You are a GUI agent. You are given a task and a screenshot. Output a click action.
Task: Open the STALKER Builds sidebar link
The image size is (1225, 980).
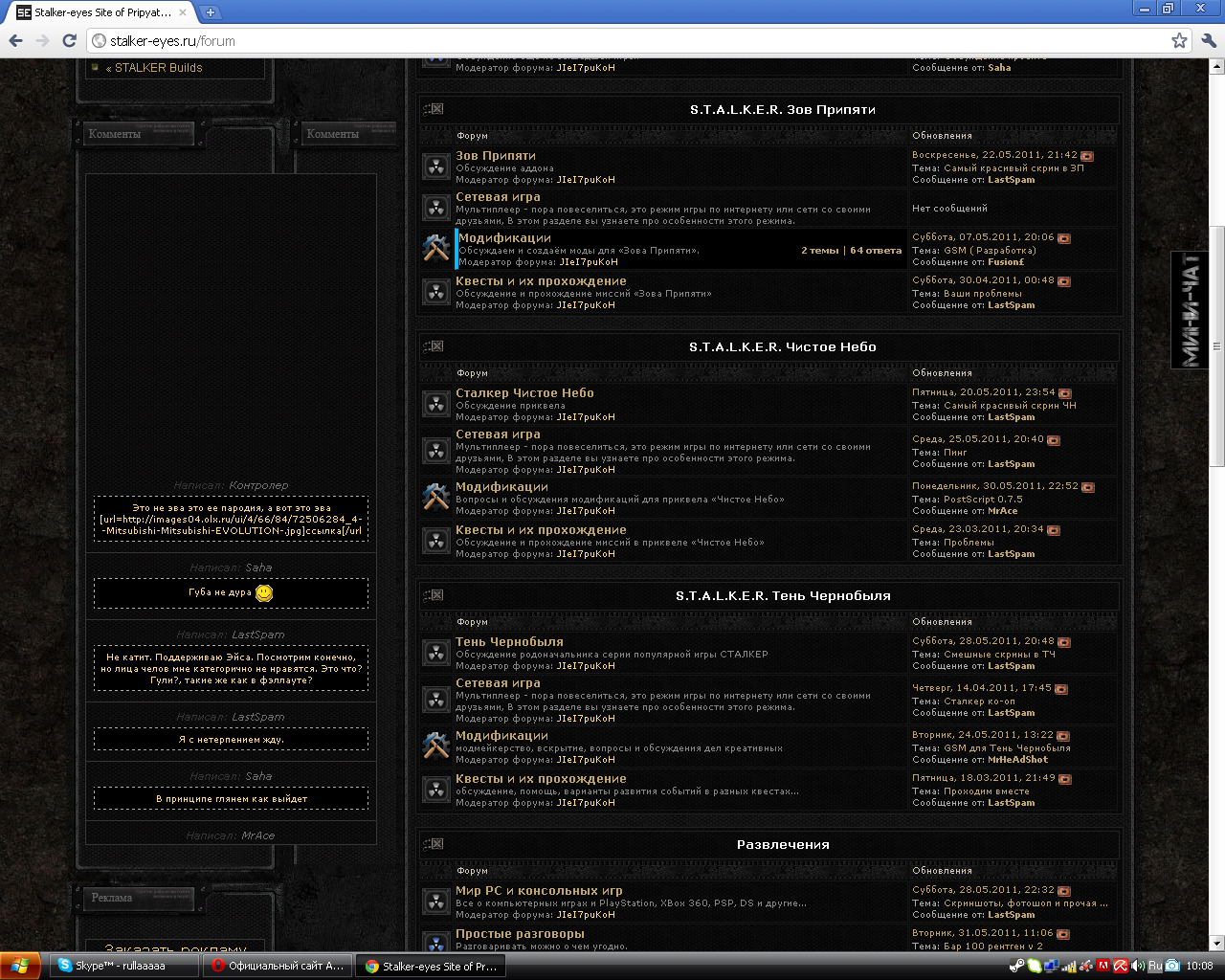click(x=159, y=68)
